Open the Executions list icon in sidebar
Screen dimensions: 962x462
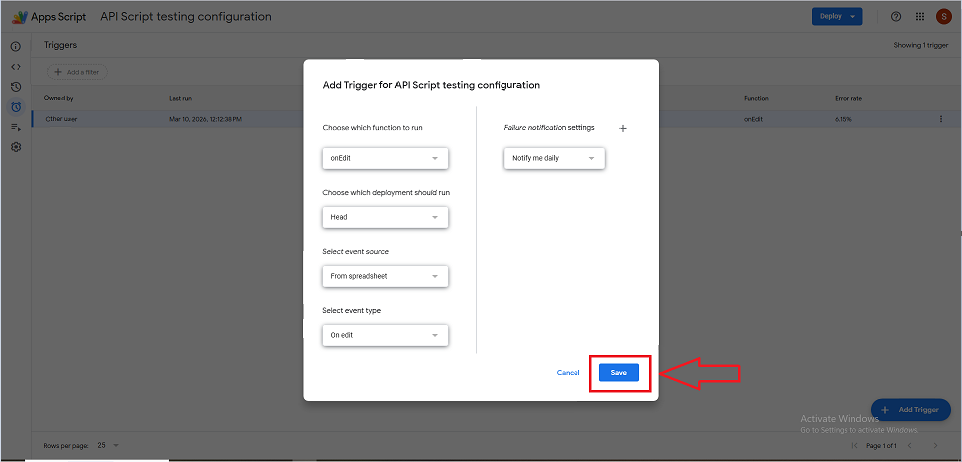pyautogui.click(x=16, y=127)
